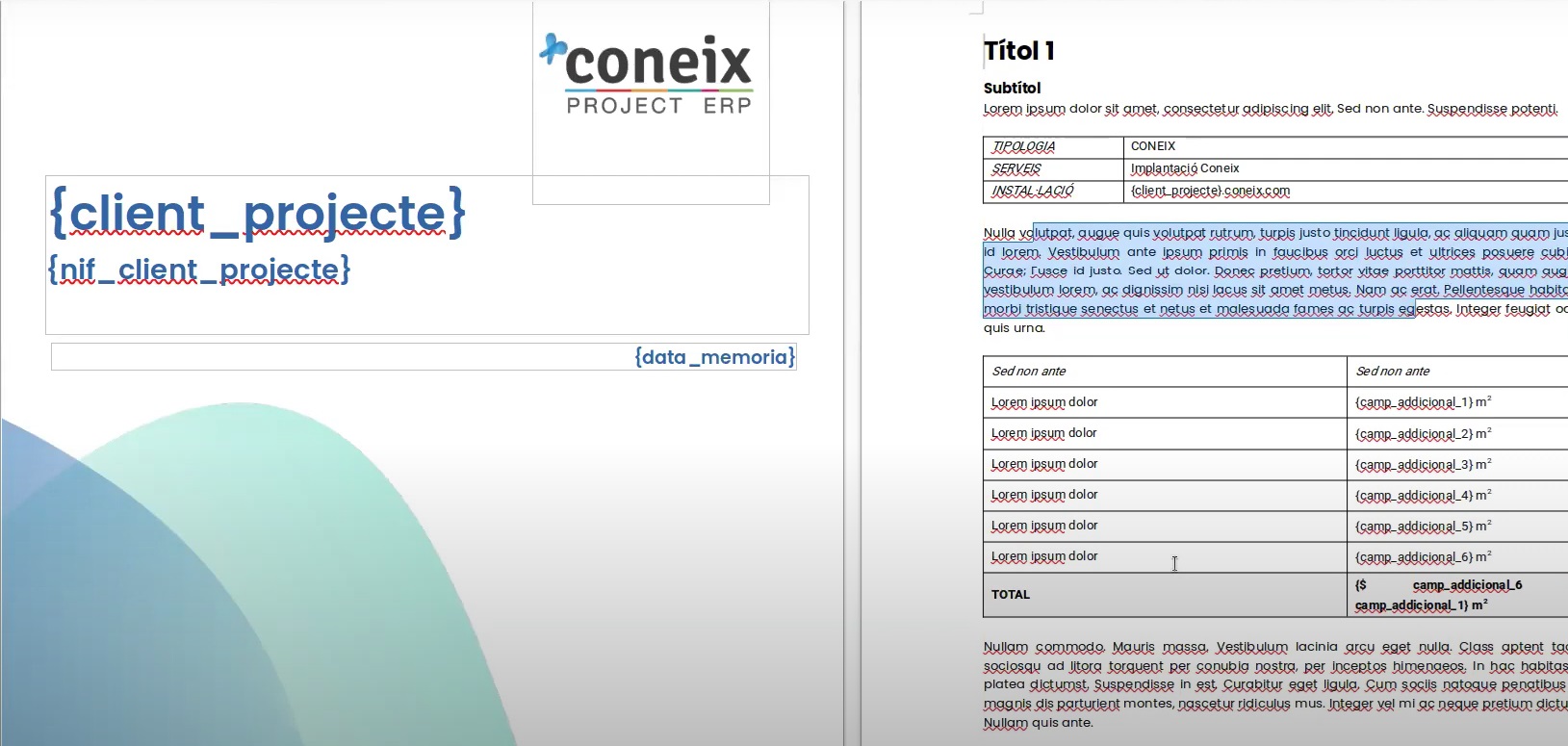Click the 'Lorem ipsum dolor sit amet' sentence under Subtítol
The width and height of the screenshot is (1568, 746).
point(1271,109)
